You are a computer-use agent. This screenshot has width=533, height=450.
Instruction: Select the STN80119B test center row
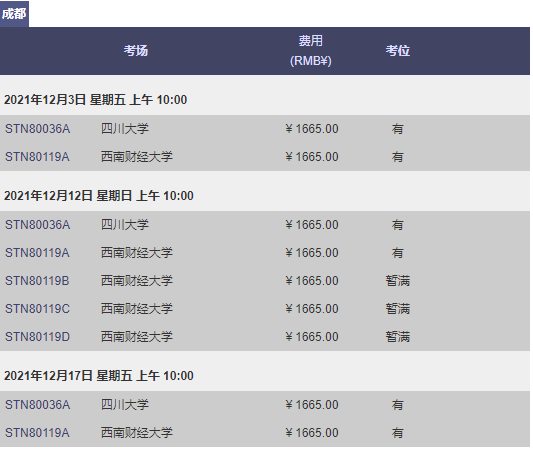(265, 281)
